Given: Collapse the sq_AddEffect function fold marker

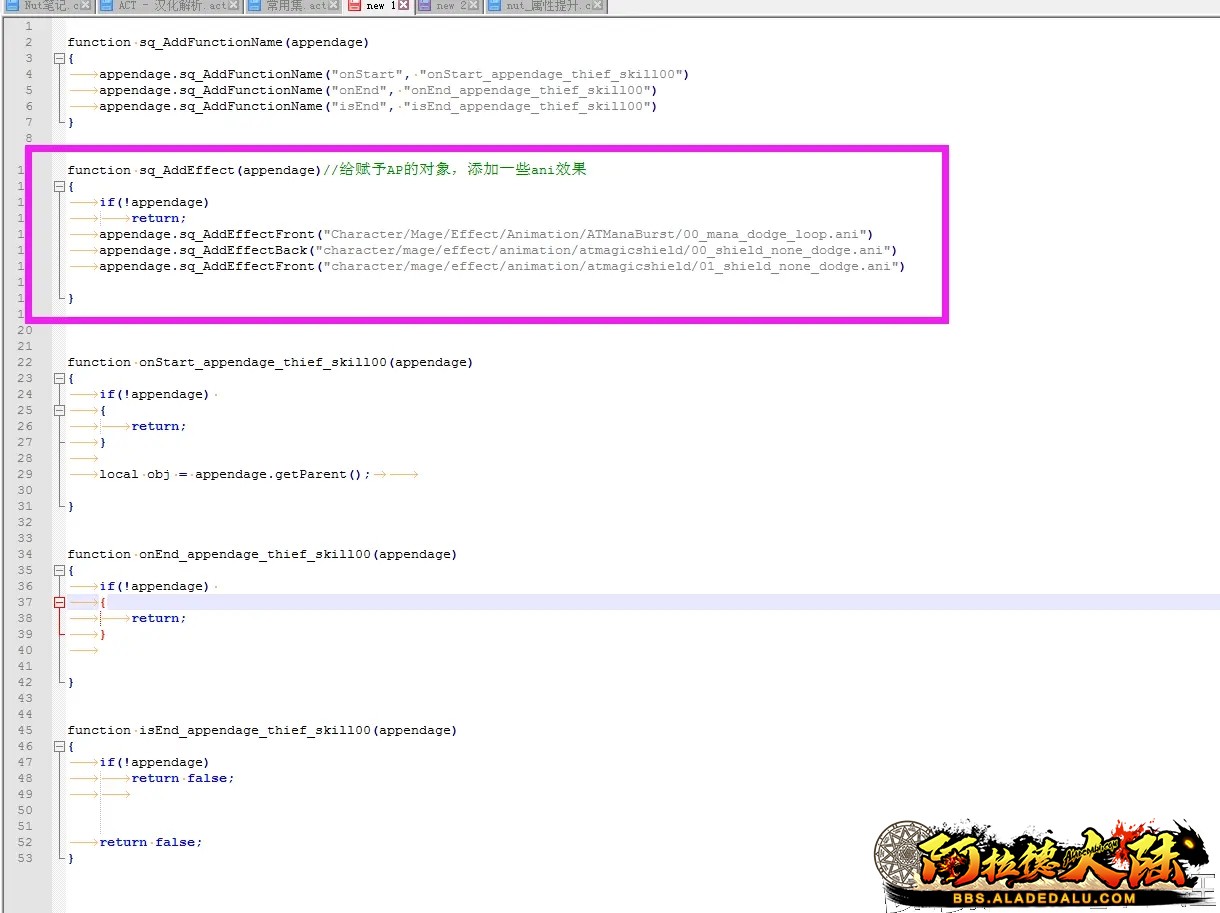Looking at the screenshot, I should (59, 186).
